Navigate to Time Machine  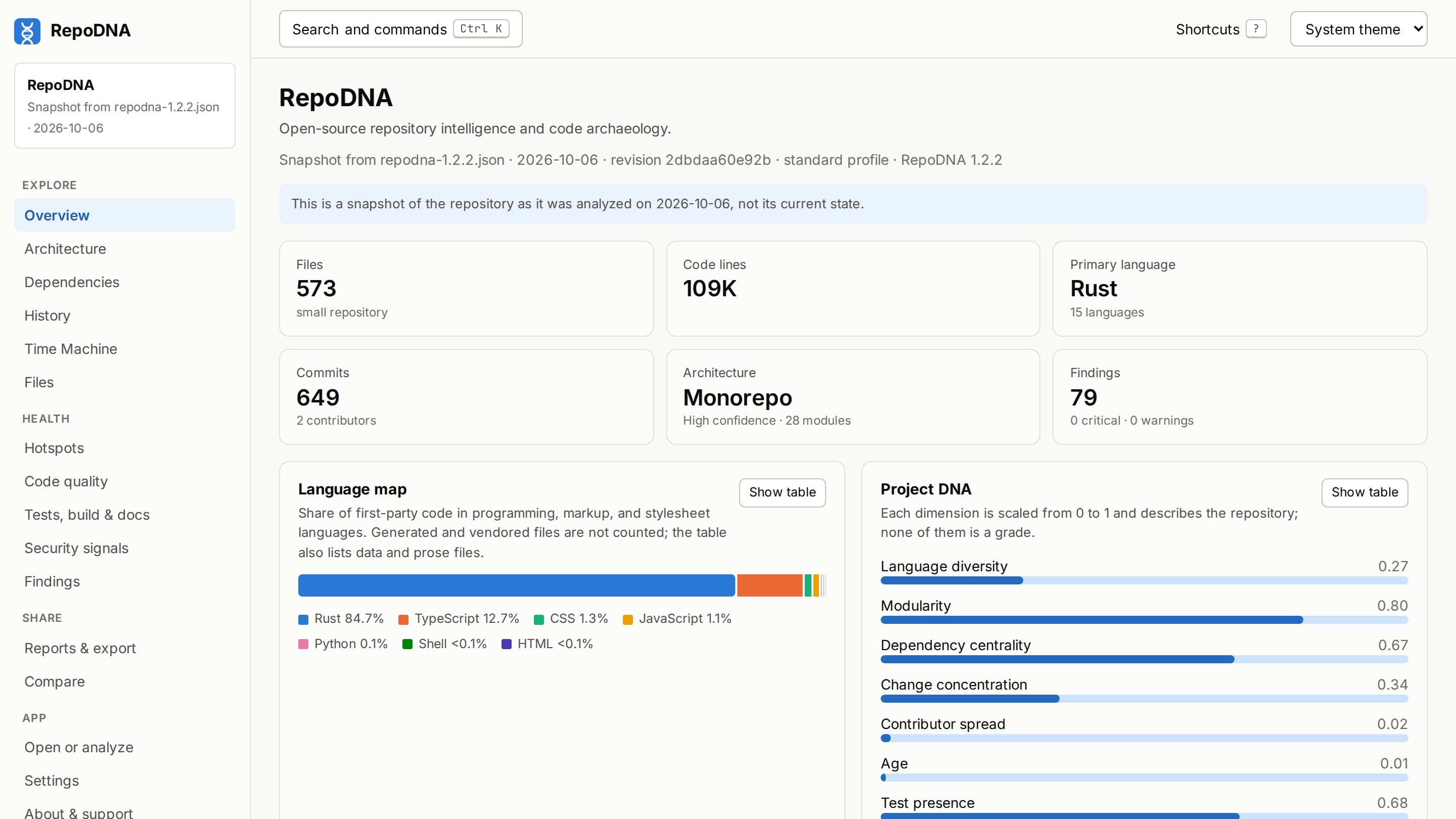coord(124,349)
